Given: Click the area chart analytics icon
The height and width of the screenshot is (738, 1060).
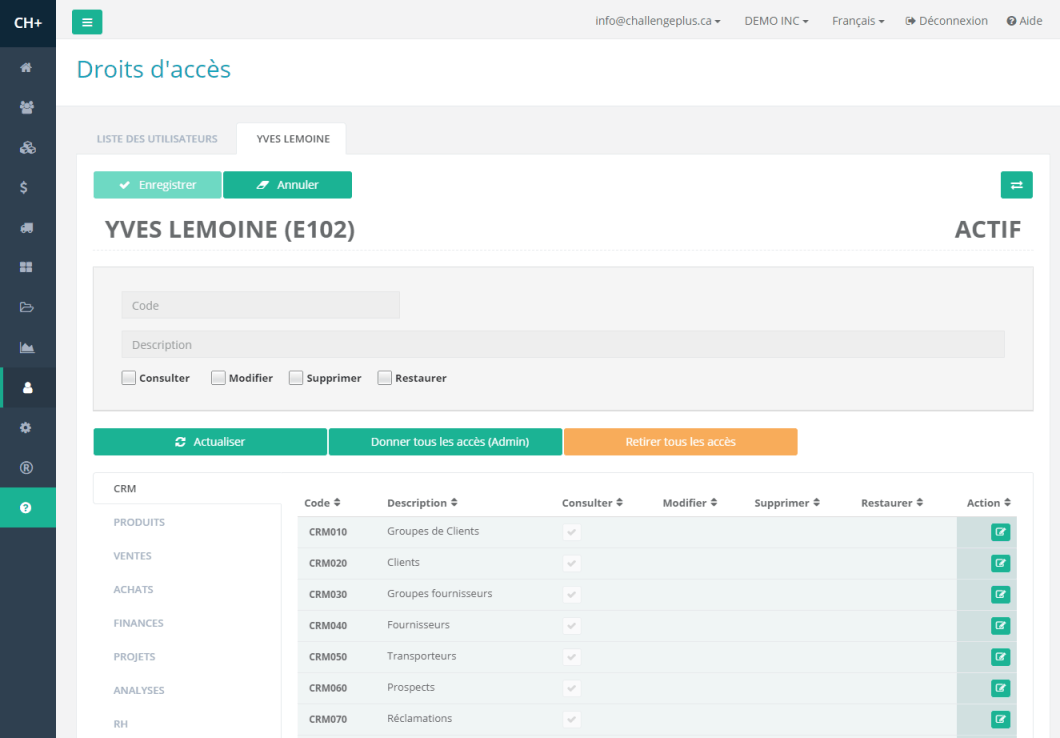Looking at the screenshot, I should [27, 347].
